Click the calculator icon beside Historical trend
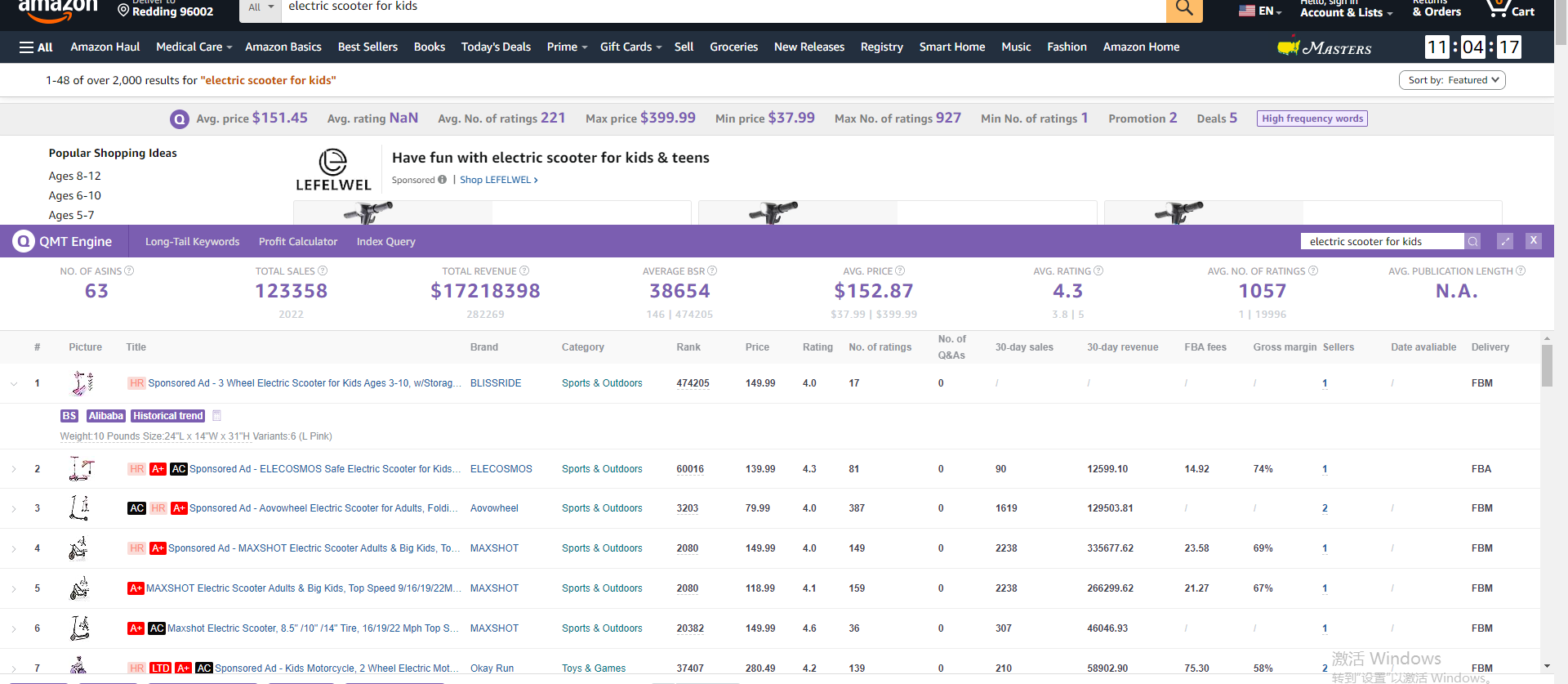1568x684 pixels. coord(216,416)
